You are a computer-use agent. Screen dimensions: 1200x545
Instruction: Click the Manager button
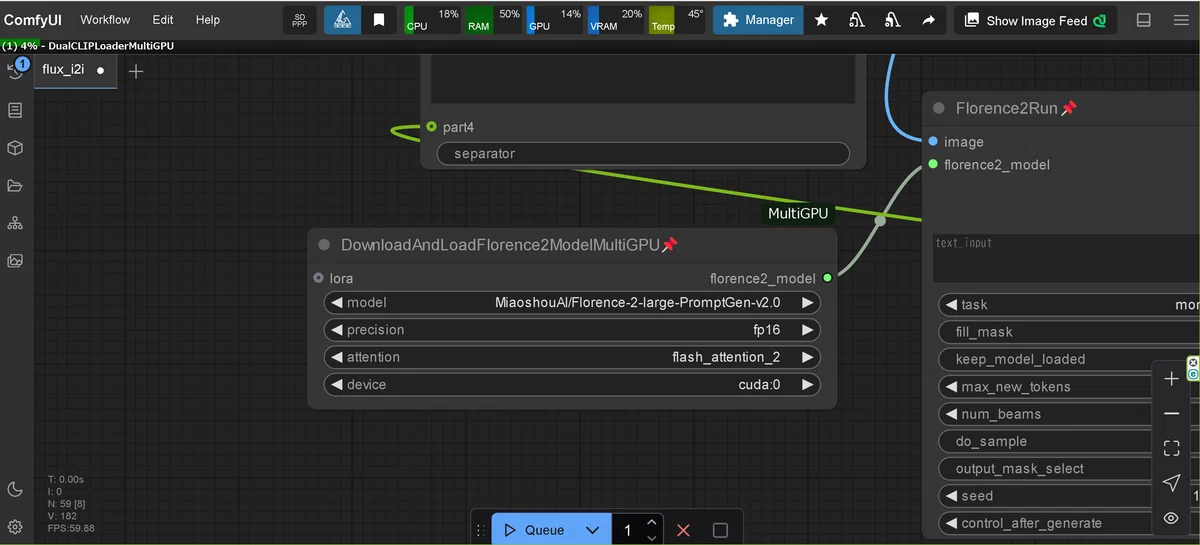[x=758, y=20]
